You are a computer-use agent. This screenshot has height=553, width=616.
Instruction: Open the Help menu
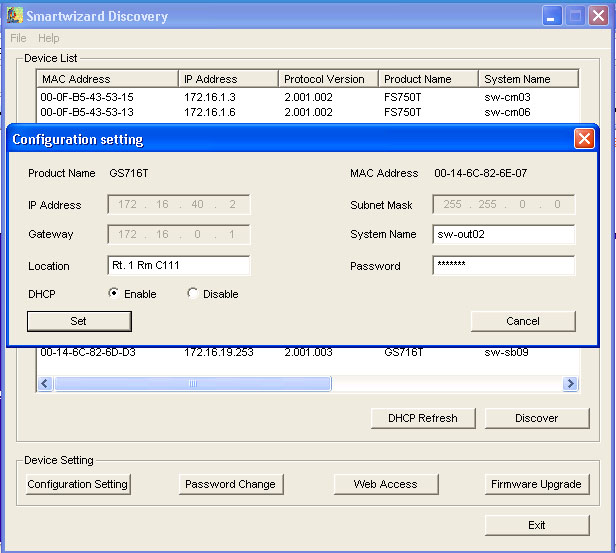[x=49, y=38]
